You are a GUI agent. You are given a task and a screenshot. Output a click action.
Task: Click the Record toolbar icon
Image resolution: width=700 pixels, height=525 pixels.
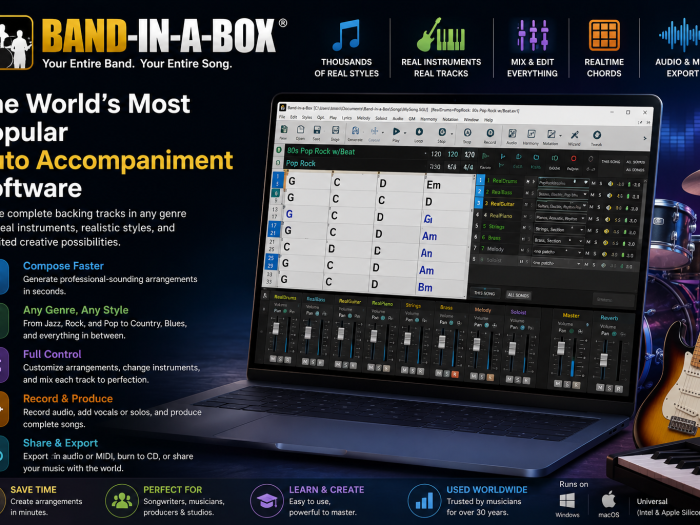[x=490, y=133]
